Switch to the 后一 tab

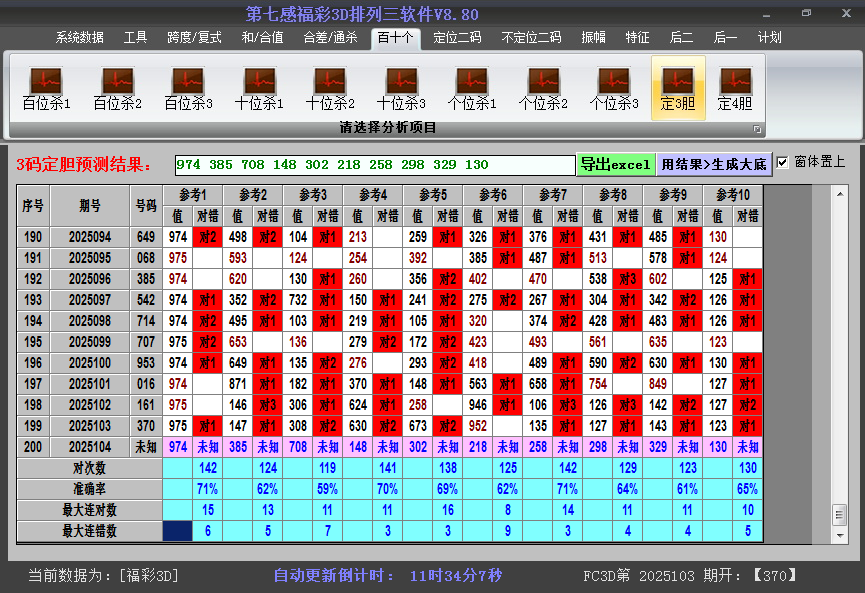coord(725,38)
